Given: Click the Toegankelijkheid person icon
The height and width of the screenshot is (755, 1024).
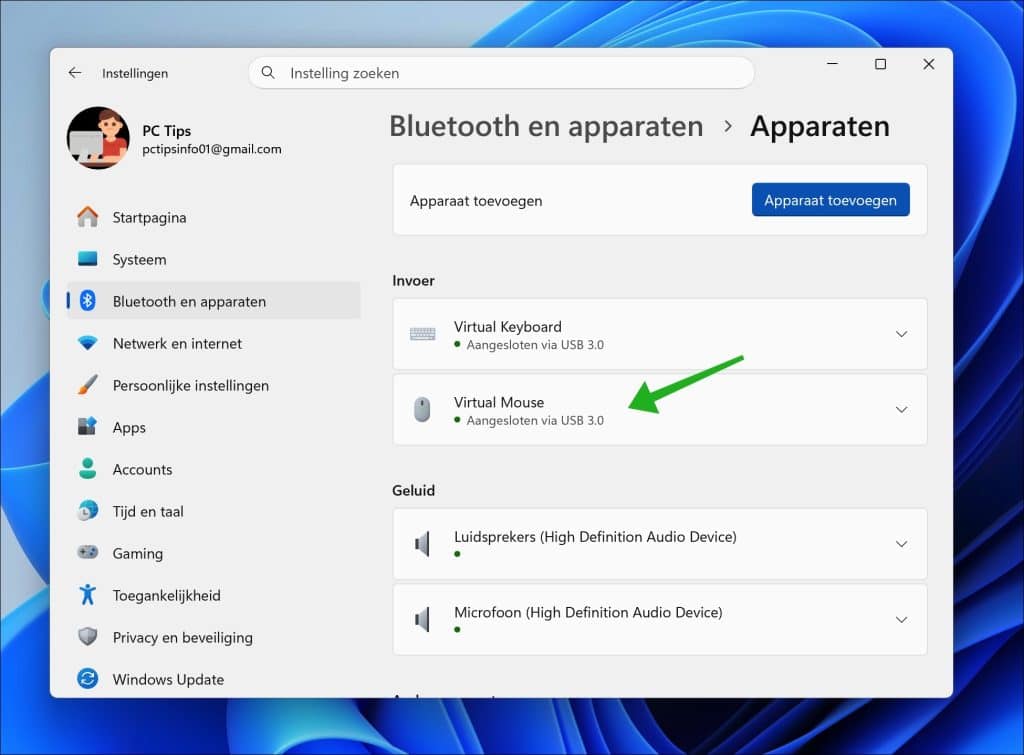Looking at the screenshot, I should pyautogui.click(x=88, y=595).
